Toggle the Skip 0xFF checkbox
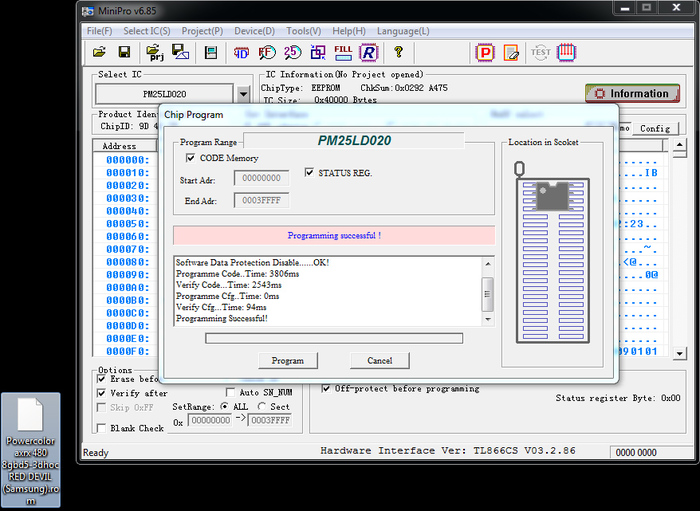The width and height of the screenshot is (700, 511). 101,407
